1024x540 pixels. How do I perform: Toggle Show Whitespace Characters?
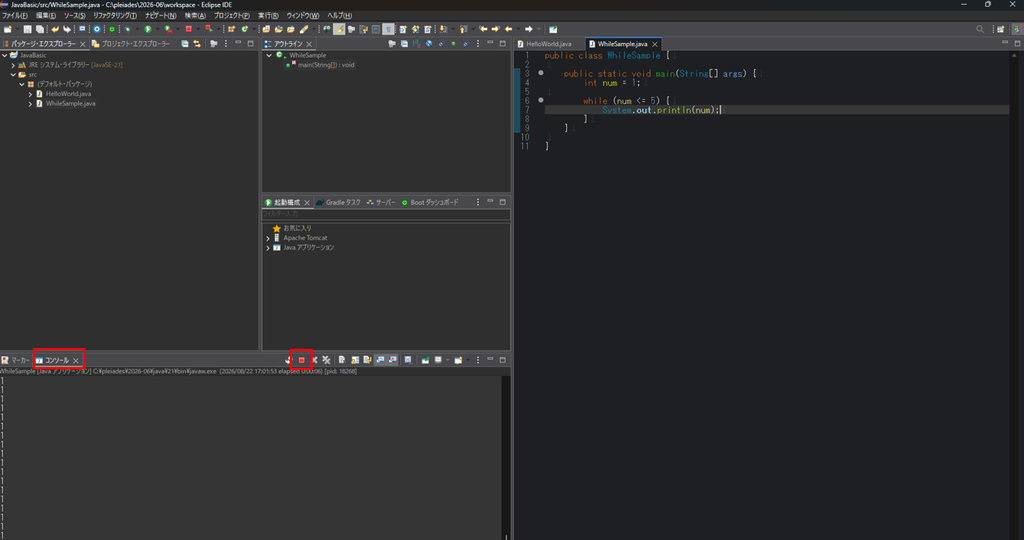389,29
